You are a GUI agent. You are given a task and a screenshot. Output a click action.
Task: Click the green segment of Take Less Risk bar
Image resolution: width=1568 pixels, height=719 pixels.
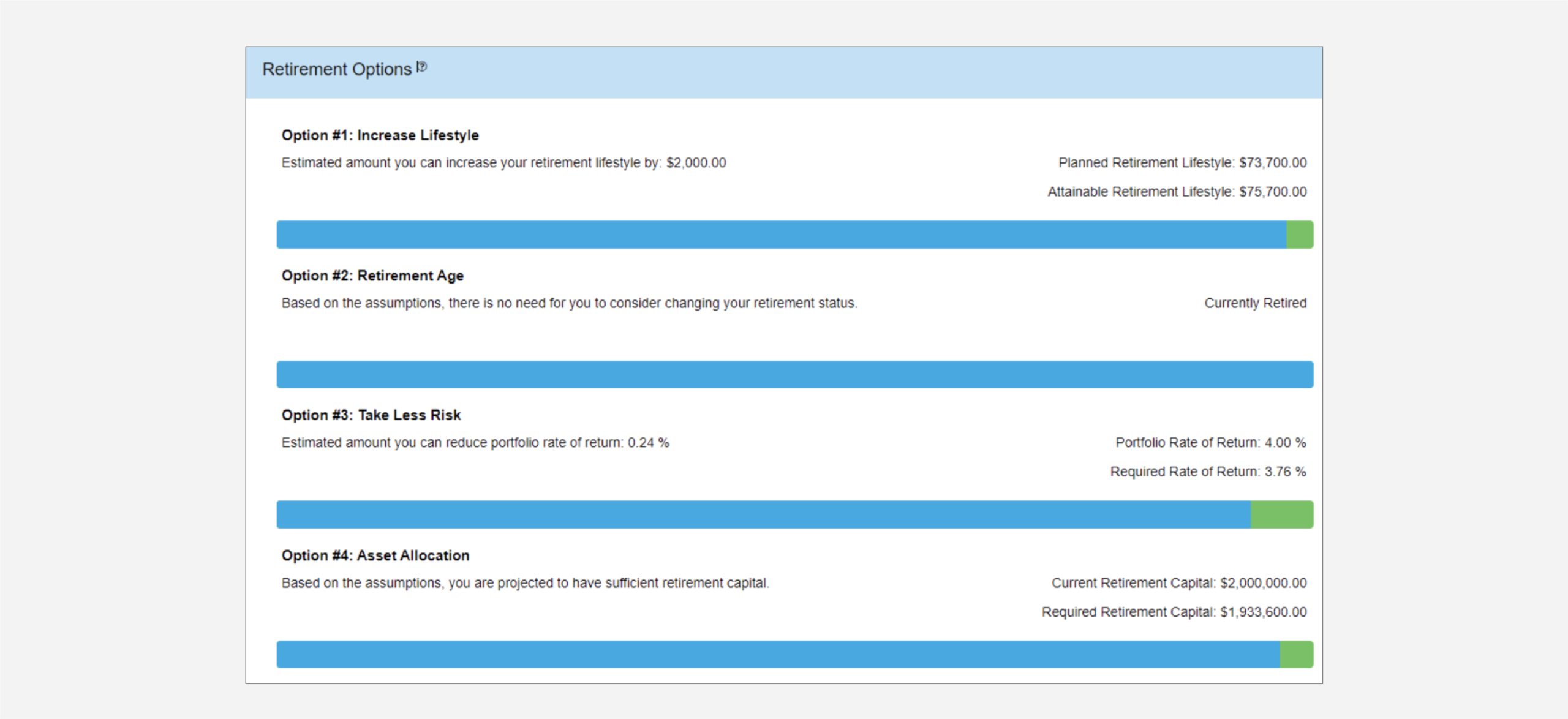1281,515
